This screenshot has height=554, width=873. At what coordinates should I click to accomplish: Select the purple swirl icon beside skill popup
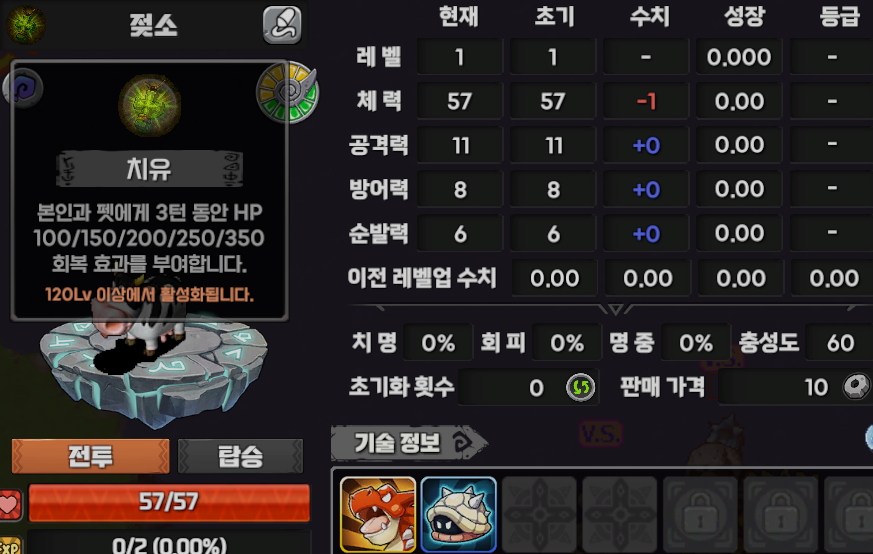pyautogui.click(x=23, y=87)
